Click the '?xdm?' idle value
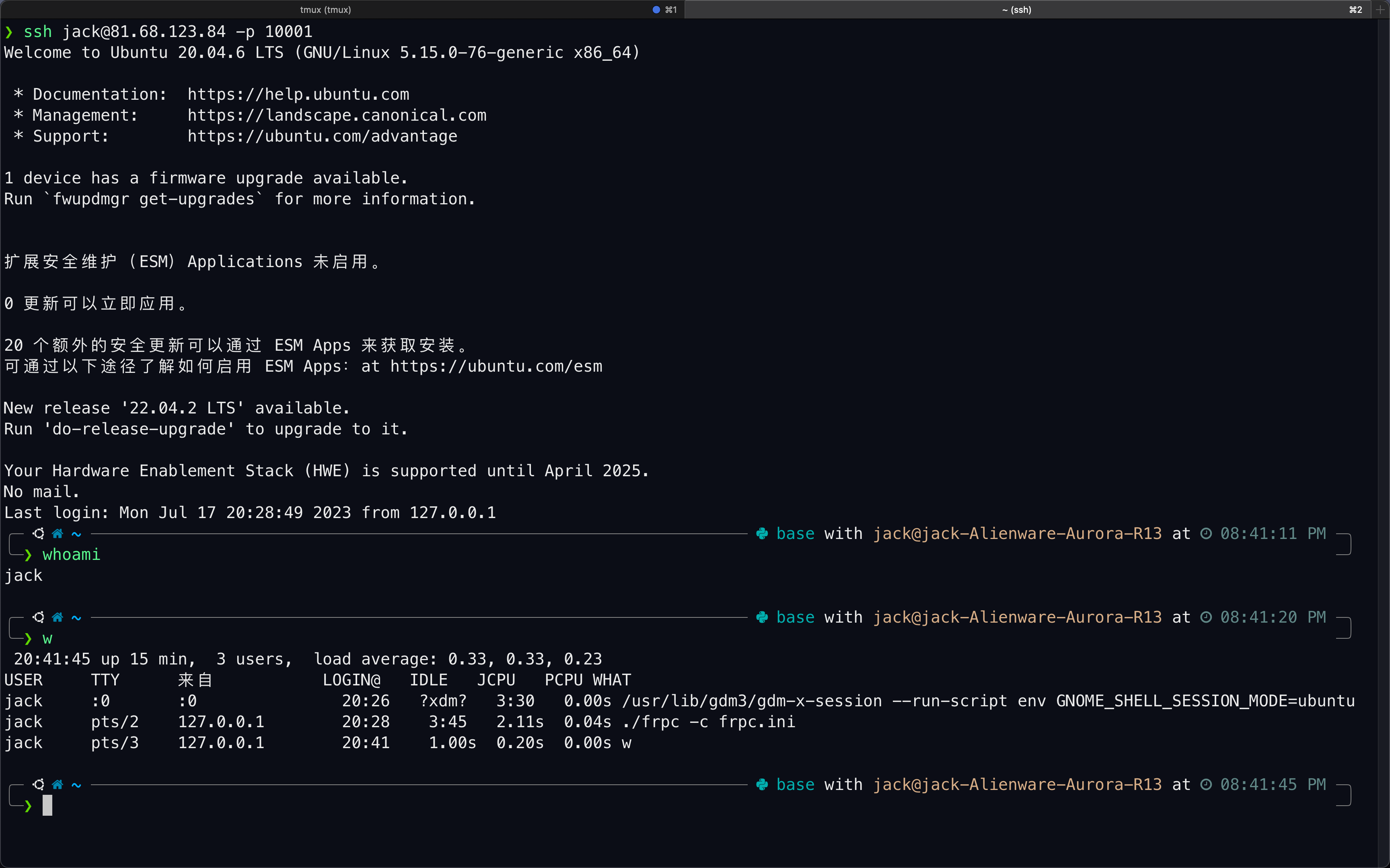 coord(443,701)
